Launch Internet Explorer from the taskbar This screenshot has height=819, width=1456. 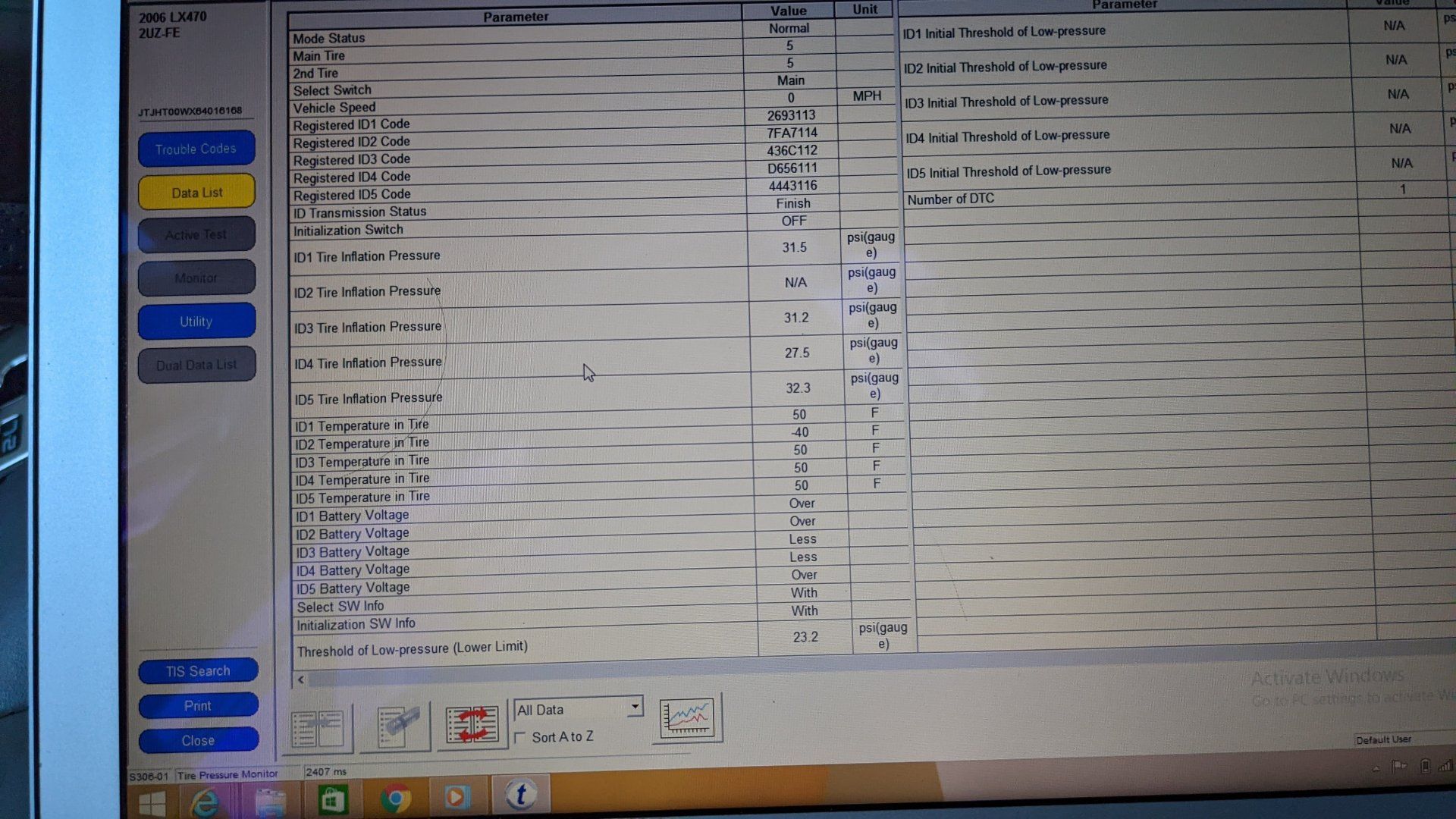click(x=205, y=802)
